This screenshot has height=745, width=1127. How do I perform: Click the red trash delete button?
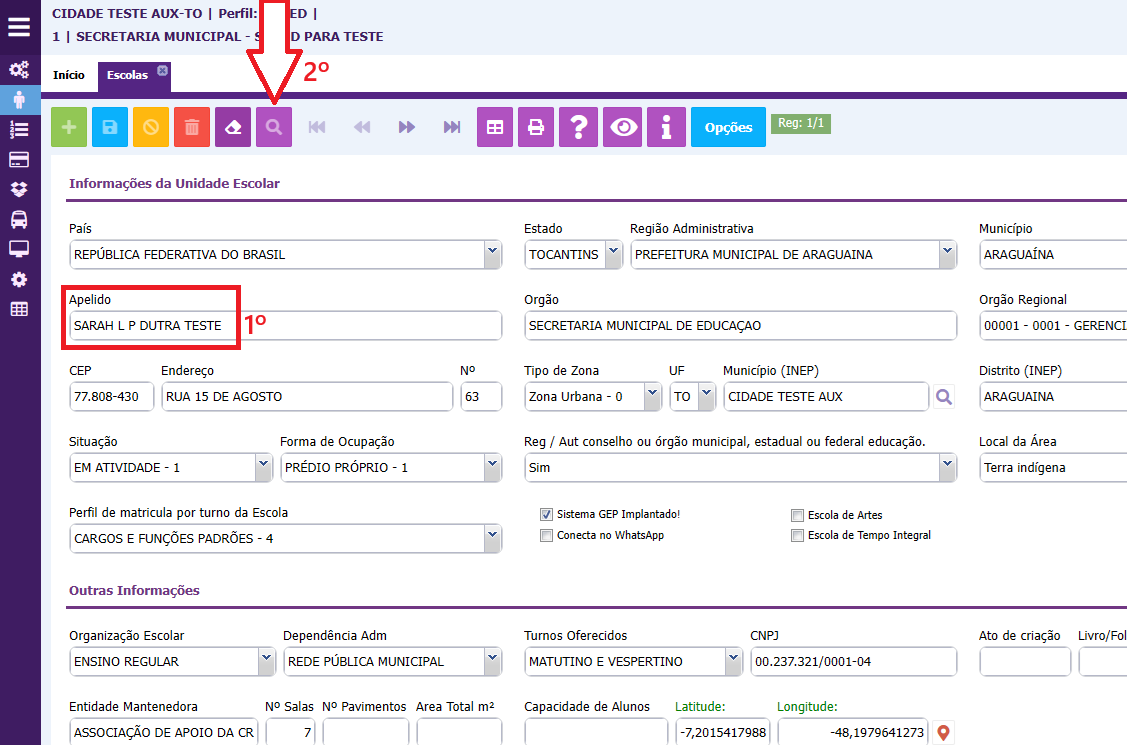192,127
